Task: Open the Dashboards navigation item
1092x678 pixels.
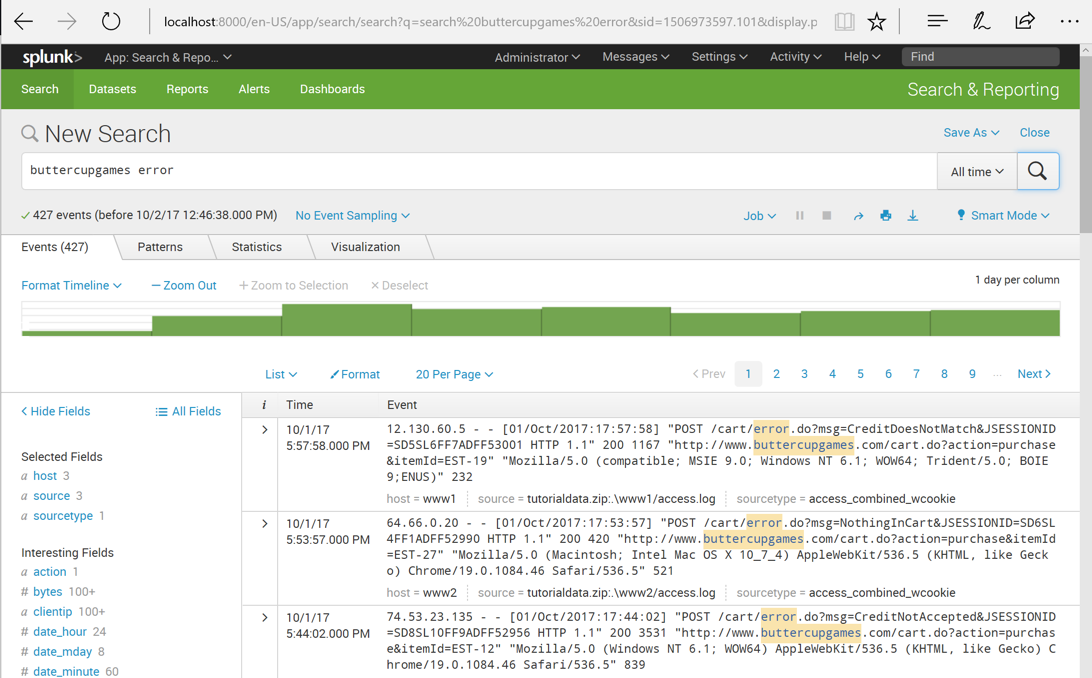Action: tap(332, 89)
